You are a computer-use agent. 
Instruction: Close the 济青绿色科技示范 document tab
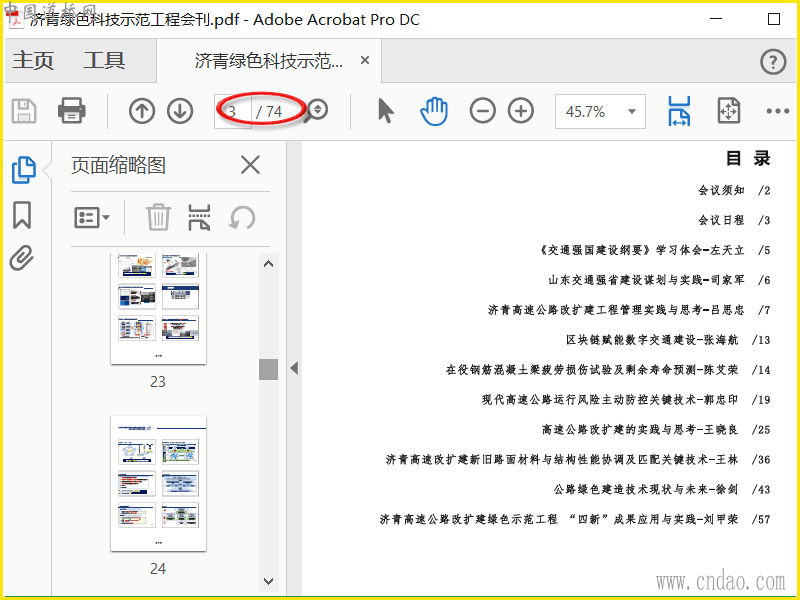pos(365,60)
